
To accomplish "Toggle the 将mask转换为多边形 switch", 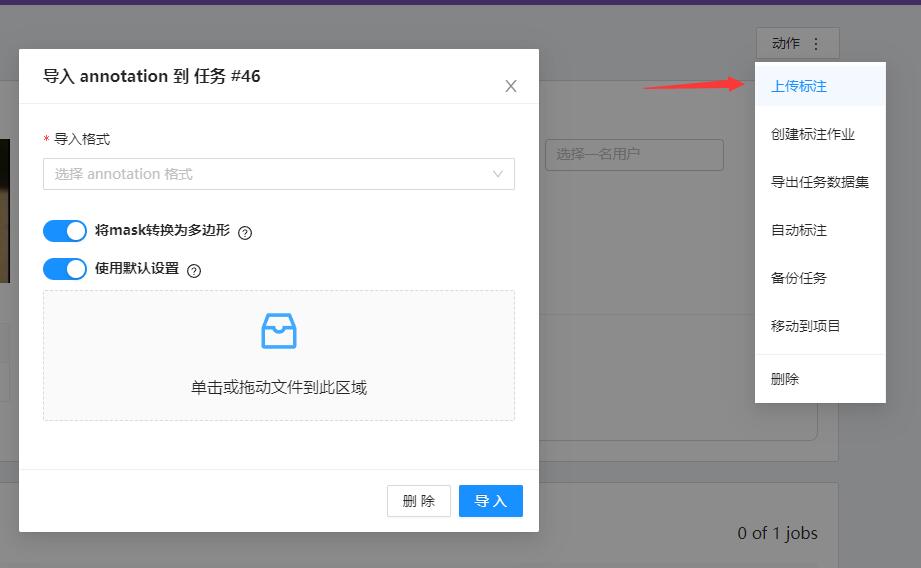I will click(65, 231).
